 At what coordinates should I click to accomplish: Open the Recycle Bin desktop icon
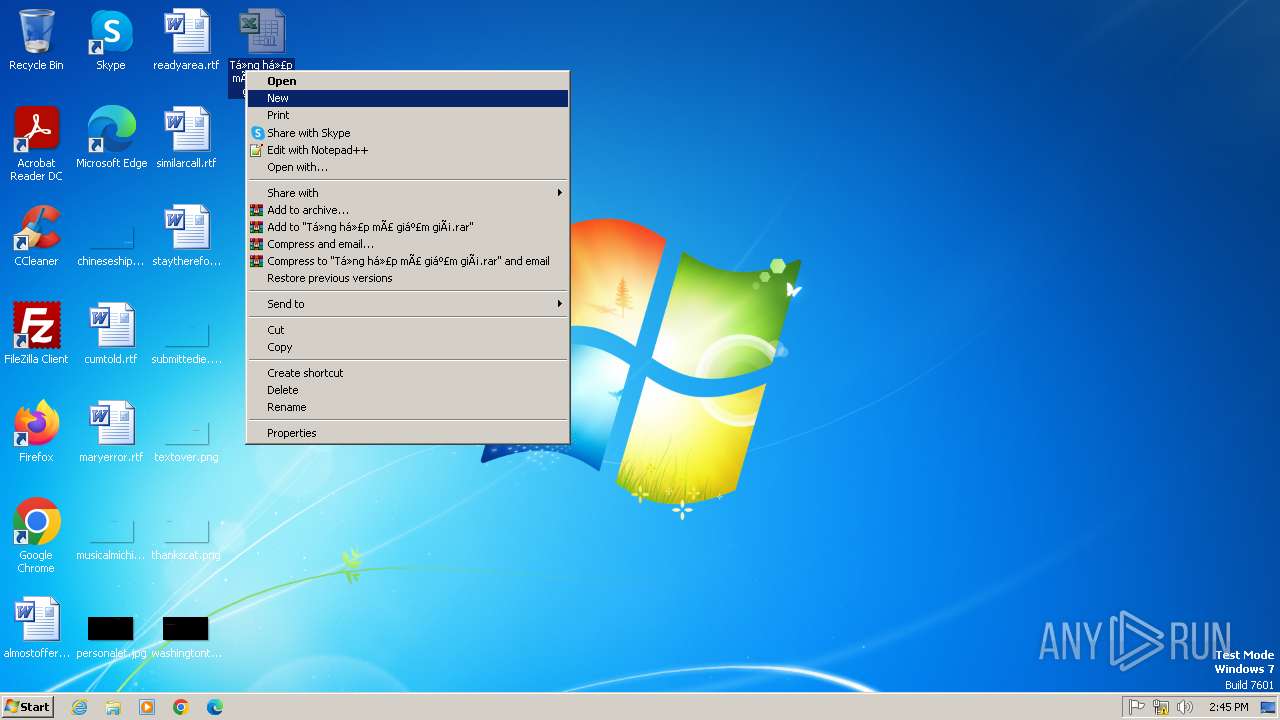[x=36, y=40]
